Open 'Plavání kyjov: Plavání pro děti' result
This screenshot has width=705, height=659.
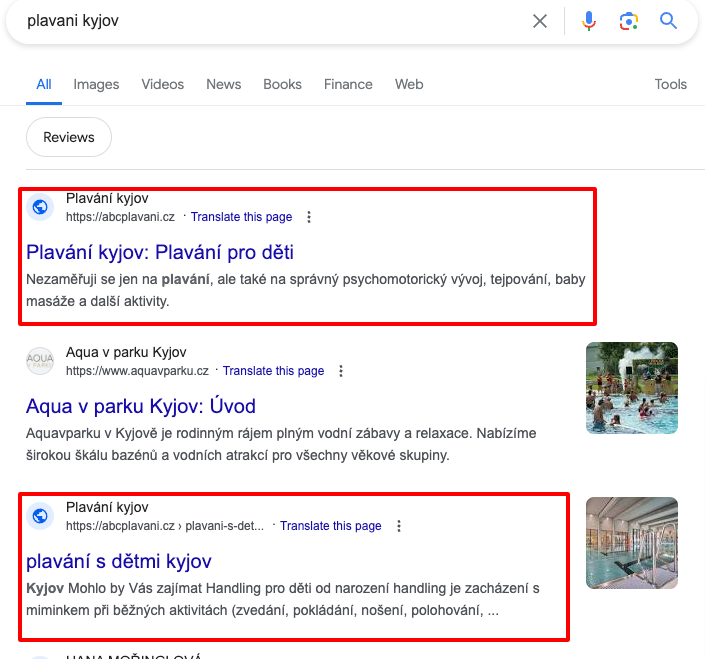coord(160,252)
